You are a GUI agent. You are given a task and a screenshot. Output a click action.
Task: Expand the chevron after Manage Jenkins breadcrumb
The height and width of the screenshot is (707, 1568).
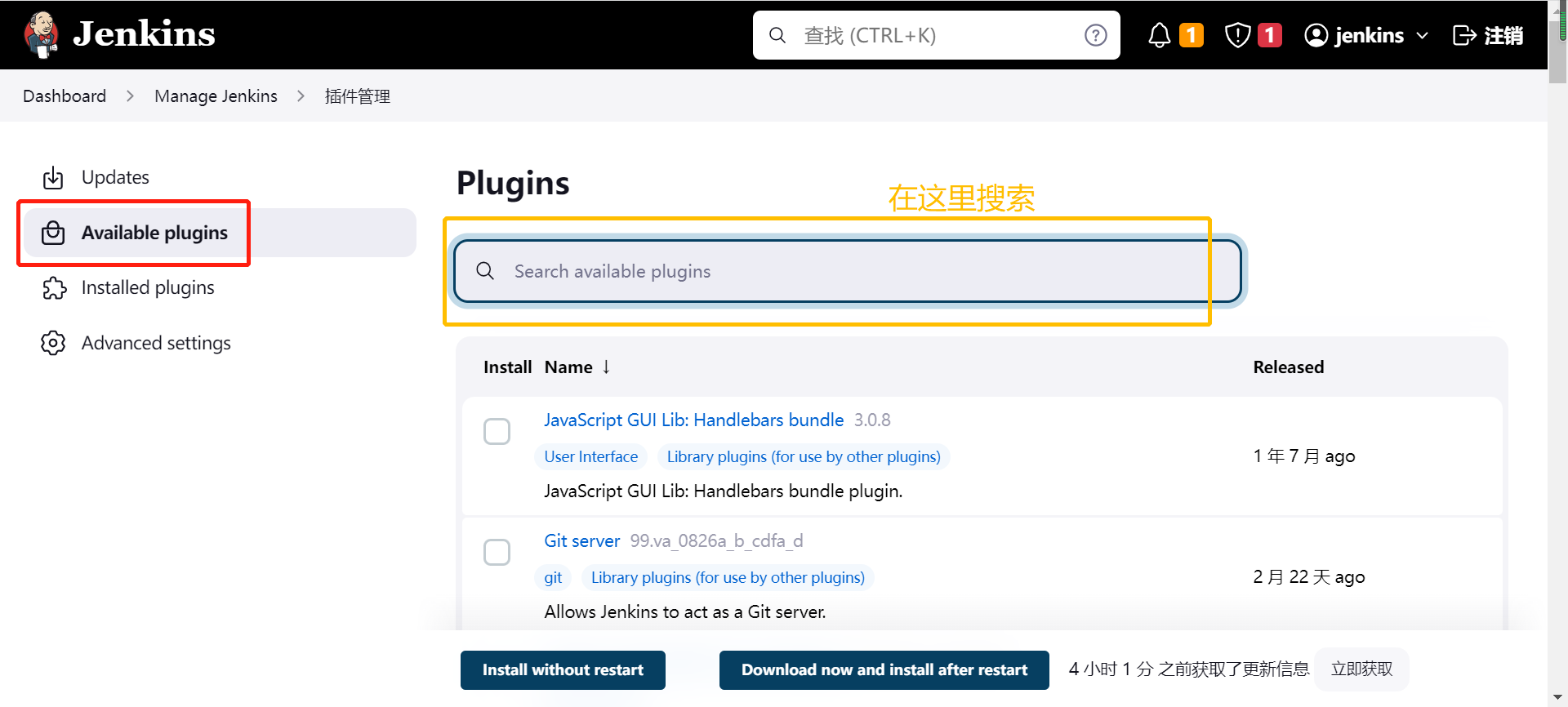coord(301,96)
